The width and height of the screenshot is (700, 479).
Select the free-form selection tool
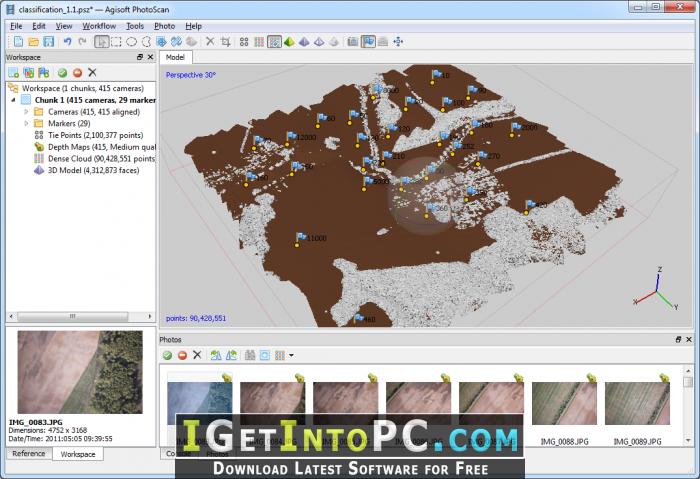[x=146, y=42]
